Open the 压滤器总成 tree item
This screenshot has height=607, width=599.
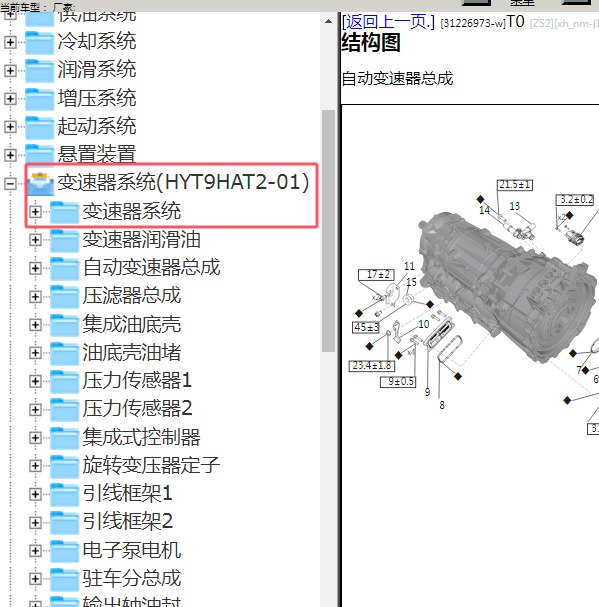pos(132,295)
